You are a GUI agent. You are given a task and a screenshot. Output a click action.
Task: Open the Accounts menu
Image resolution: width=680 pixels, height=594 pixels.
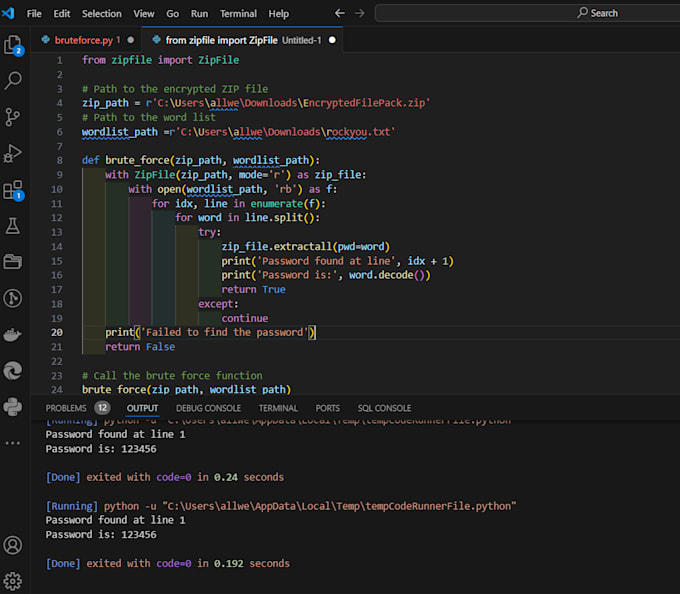click(x=13, y=546)
